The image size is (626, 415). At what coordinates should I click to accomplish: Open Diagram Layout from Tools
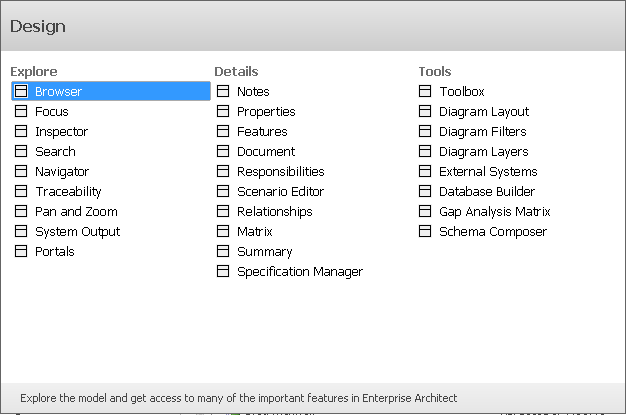pos(483,112)
